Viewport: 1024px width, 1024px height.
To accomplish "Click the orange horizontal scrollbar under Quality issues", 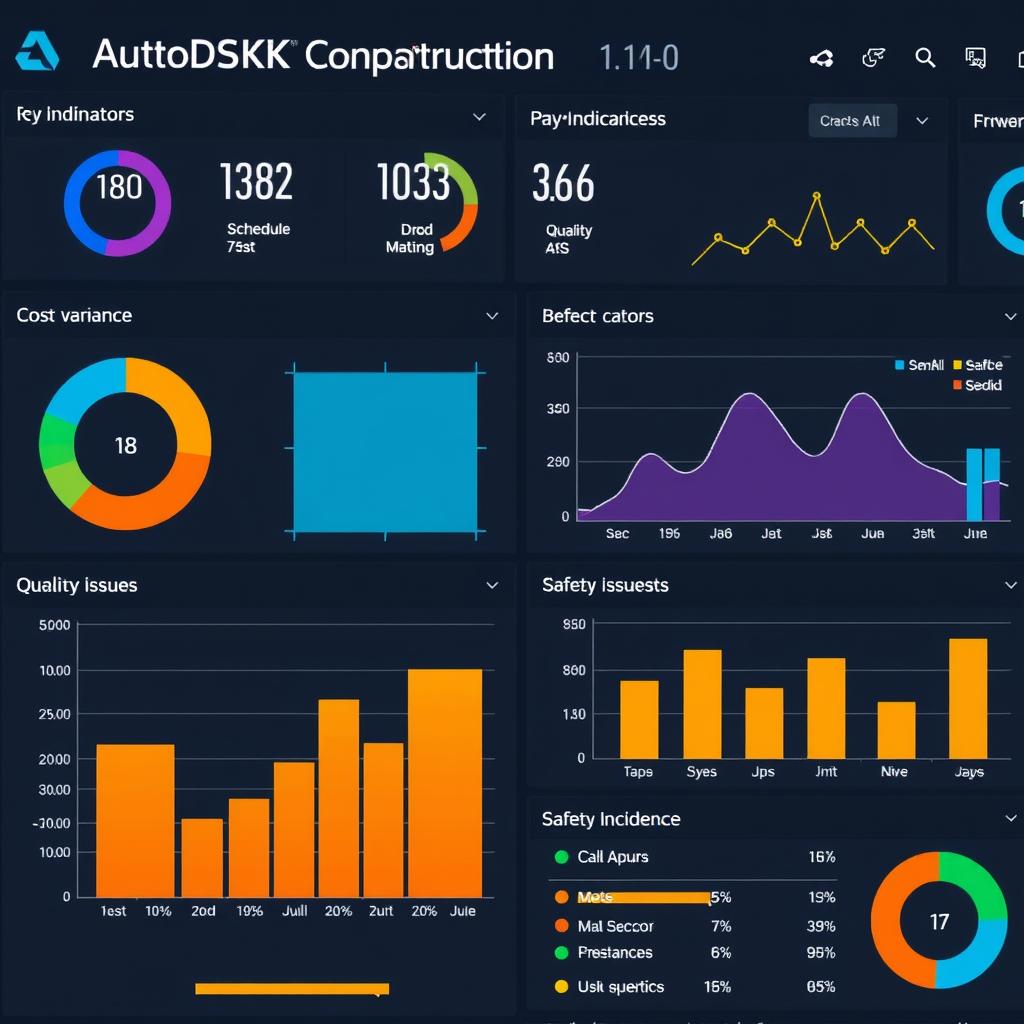I will click(x=292, y=989).
